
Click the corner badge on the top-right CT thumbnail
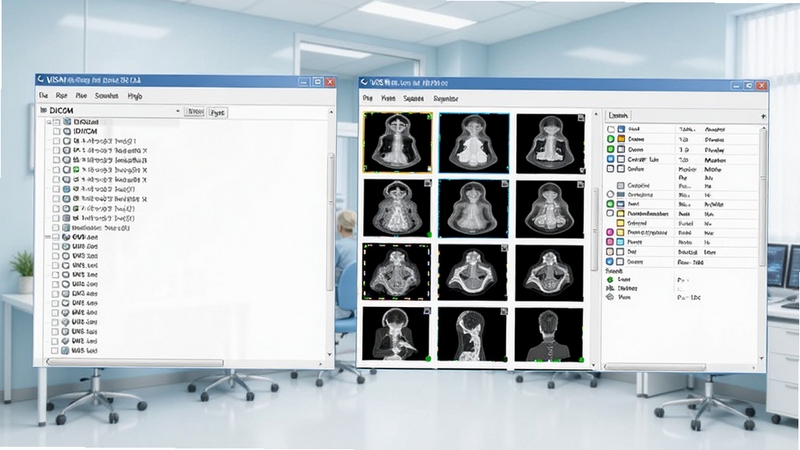coord(581,118)
